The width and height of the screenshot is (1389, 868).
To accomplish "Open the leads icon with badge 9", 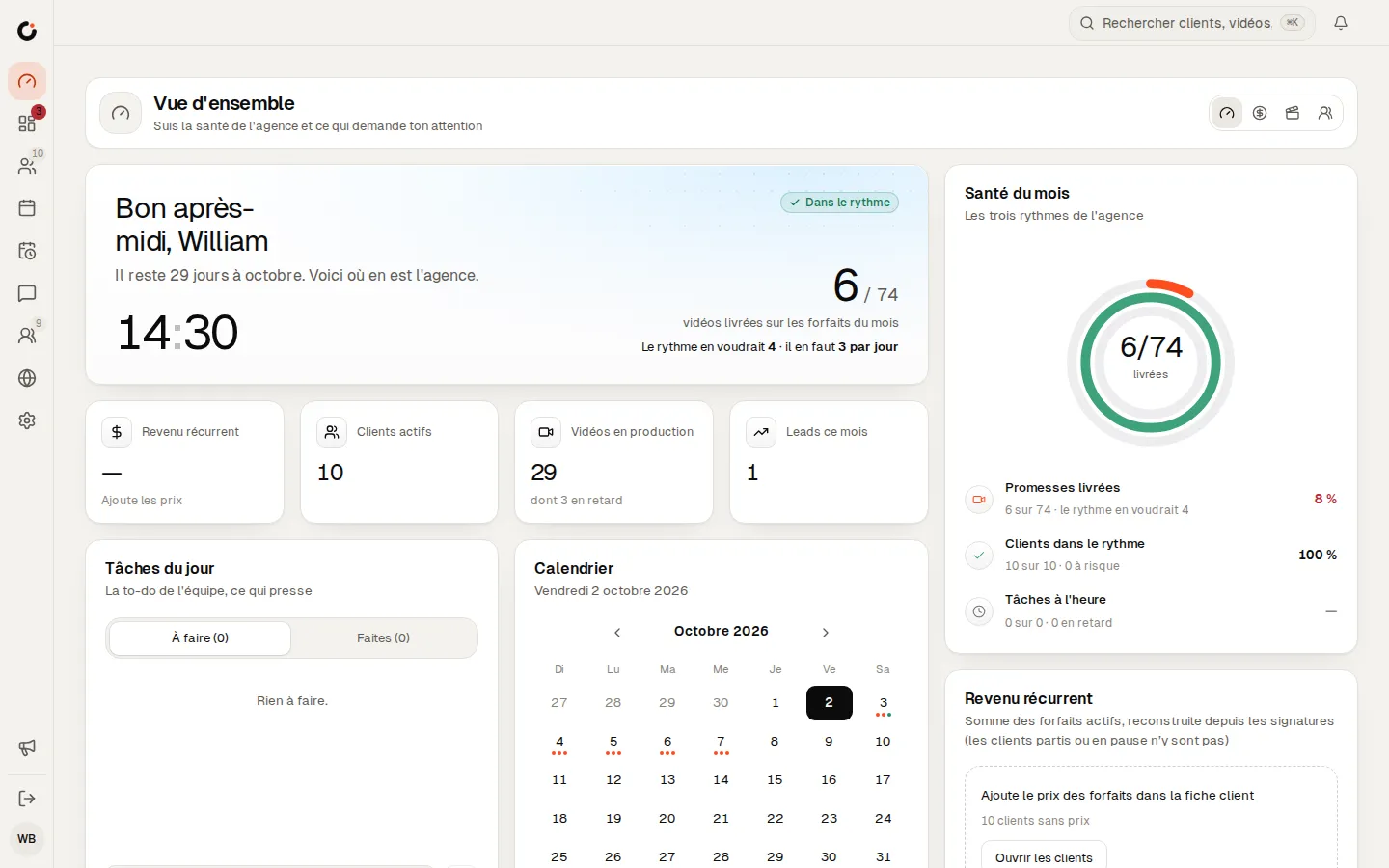I will pyautogui.click(x=27, y=336).
